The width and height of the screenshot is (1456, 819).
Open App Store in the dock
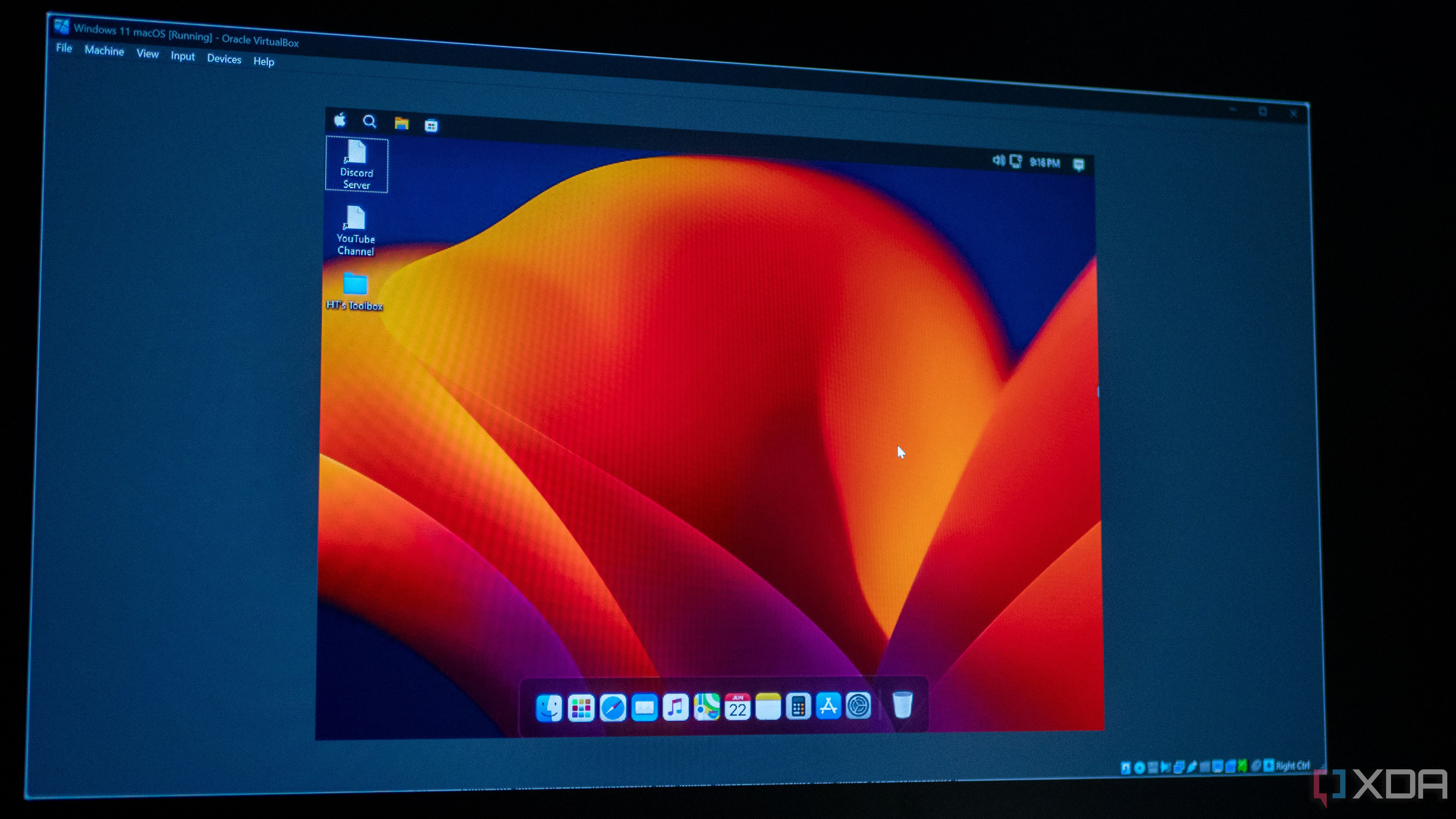coord(829,706)
